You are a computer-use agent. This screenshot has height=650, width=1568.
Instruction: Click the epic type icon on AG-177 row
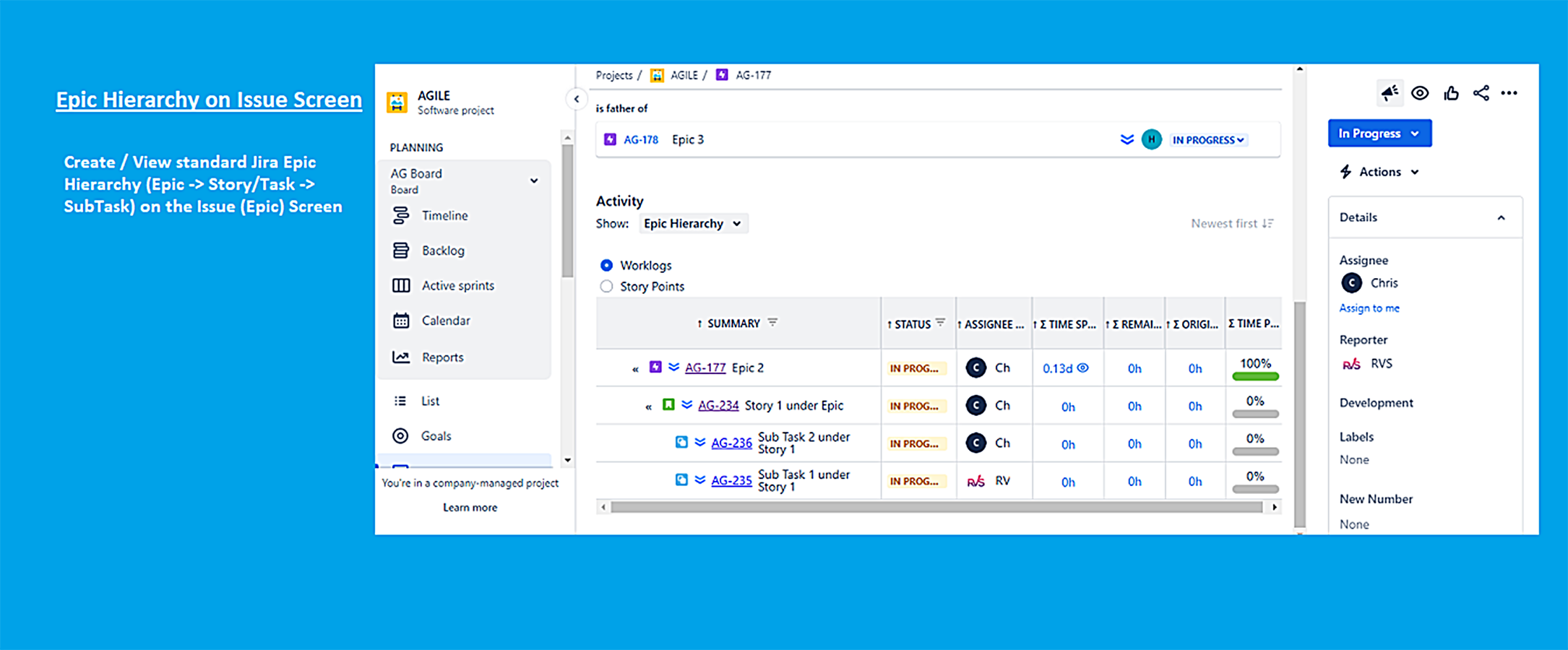pyautogui.click(x=655, y=367)
